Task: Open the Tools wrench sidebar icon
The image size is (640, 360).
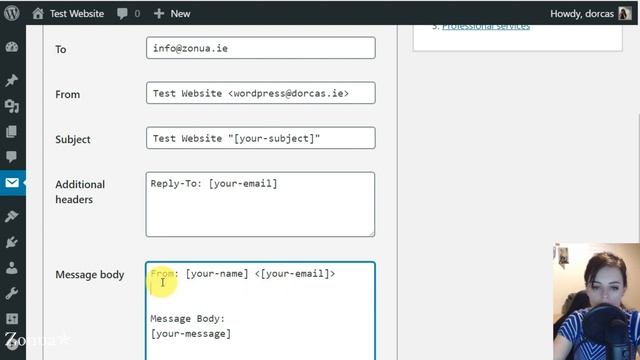Action: tap(12, 293)
